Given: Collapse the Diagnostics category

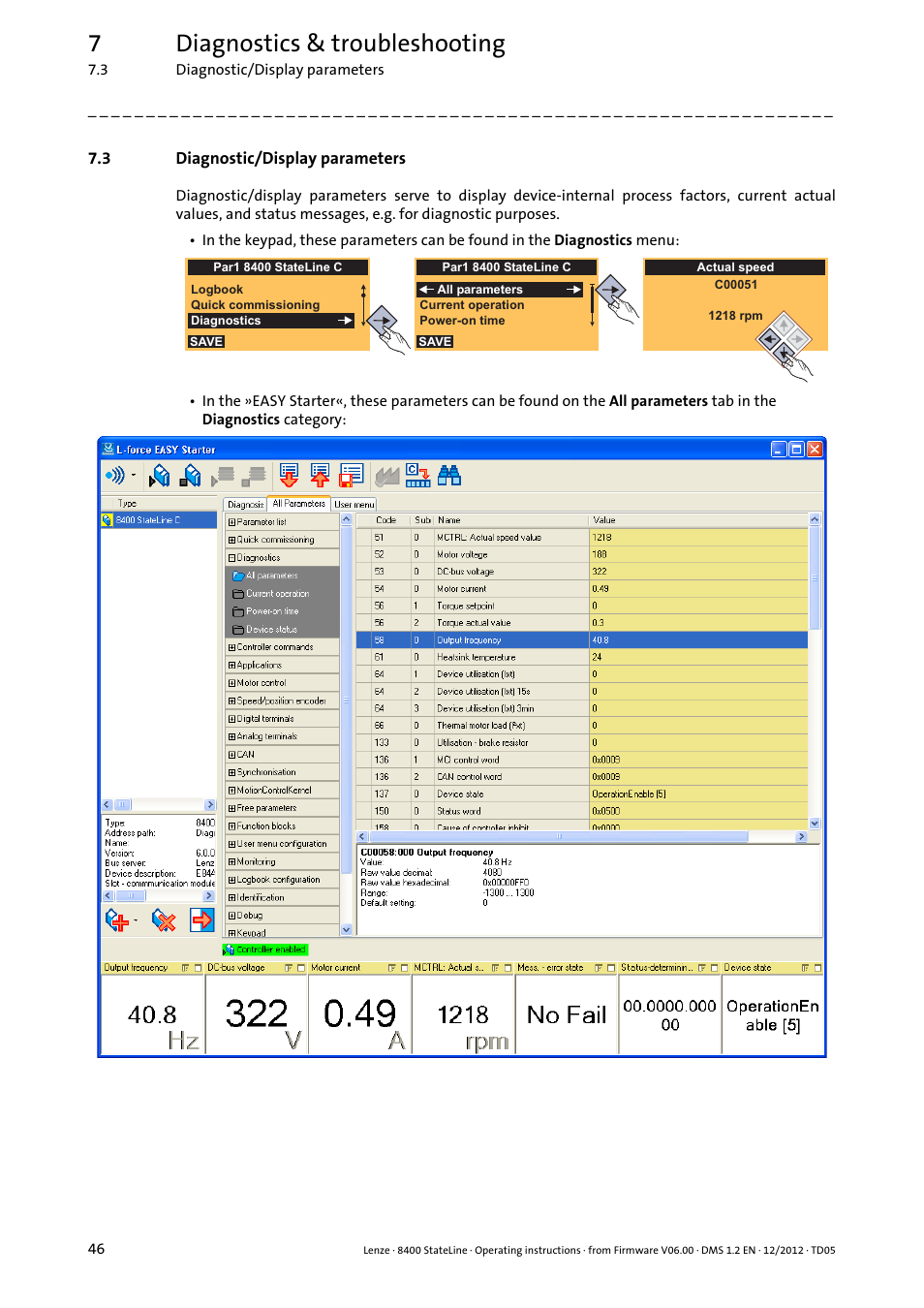Looking at the screenshot, I should tap(231, 558).
